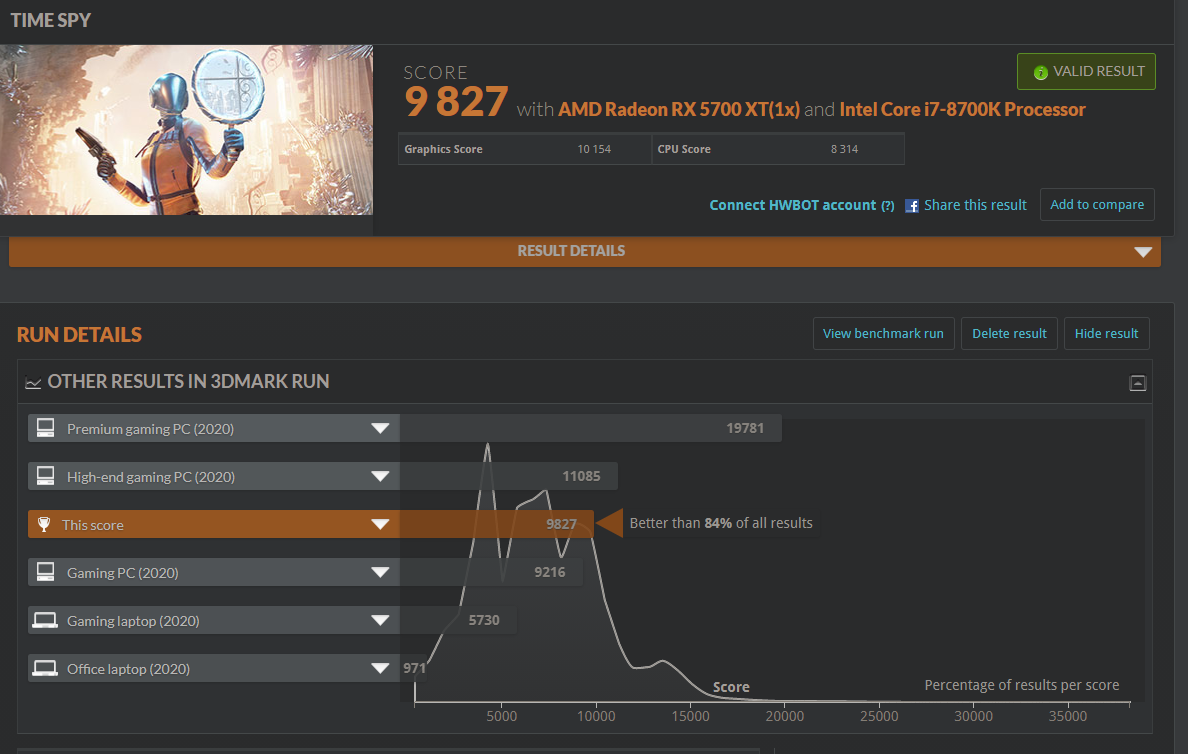Viewport: 1188px width, 754px height.
Task: Open Intel Core i7-8700K Processor link
Action: 962,109
